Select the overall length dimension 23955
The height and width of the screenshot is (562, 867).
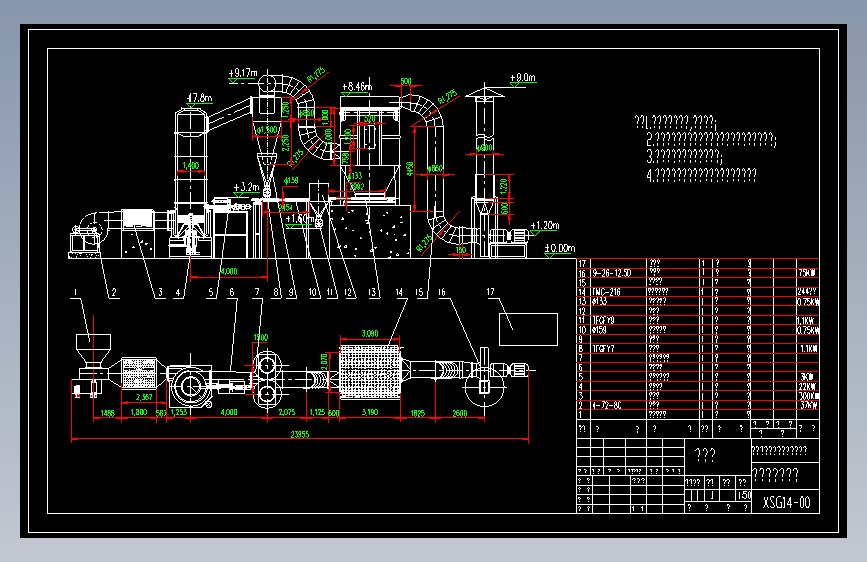(x=300, y=434)
